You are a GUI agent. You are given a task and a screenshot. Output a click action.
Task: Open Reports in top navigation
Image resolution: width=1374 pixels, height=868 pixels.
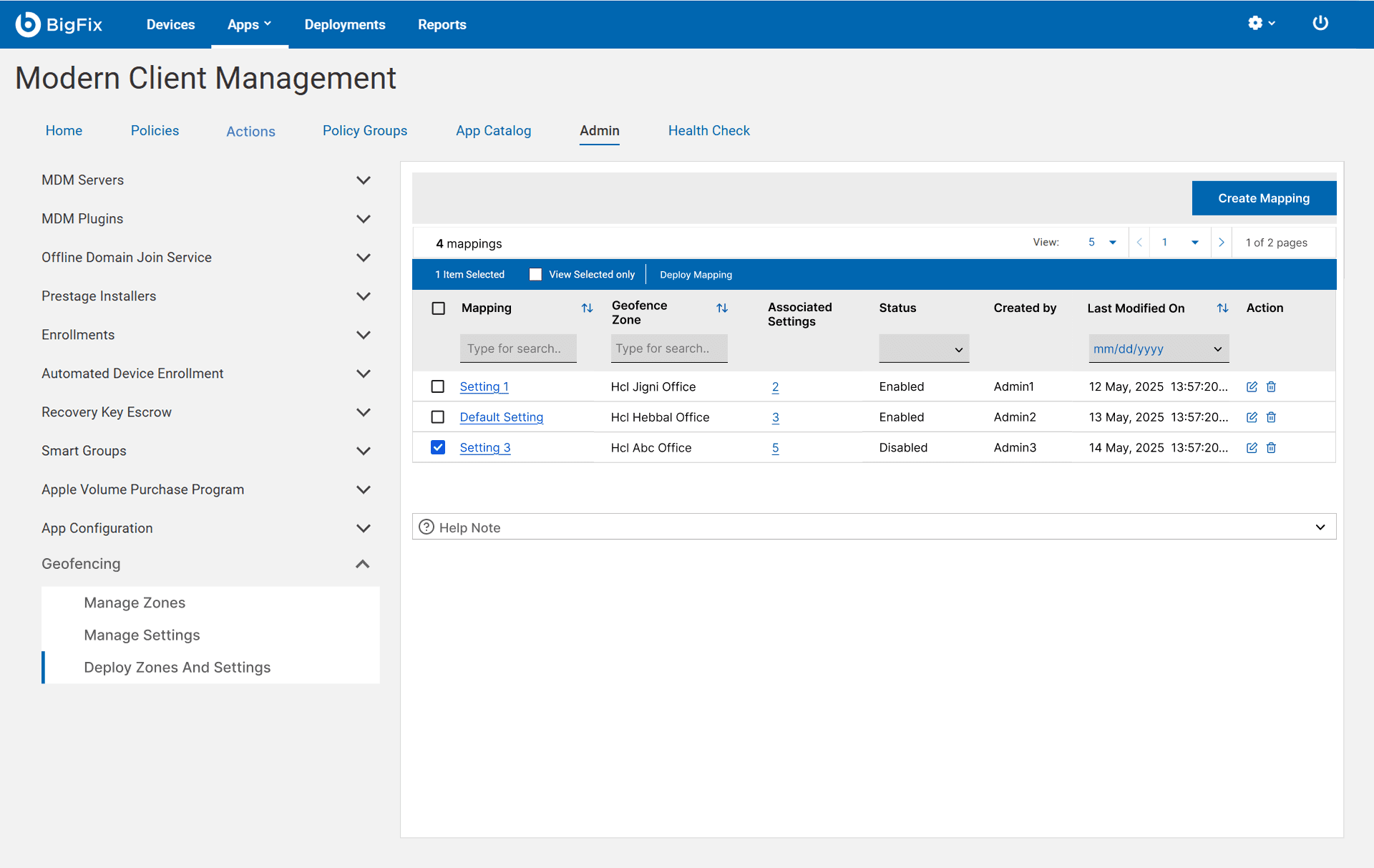[442, 24]
